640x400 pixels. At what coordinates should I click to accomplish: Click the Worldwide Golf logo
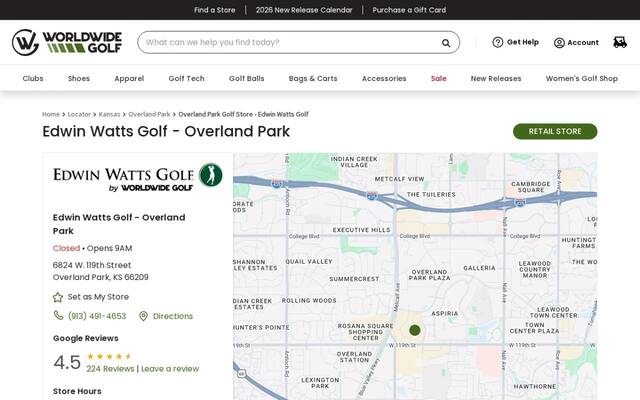pyautogui.click(x=67, y=42)
